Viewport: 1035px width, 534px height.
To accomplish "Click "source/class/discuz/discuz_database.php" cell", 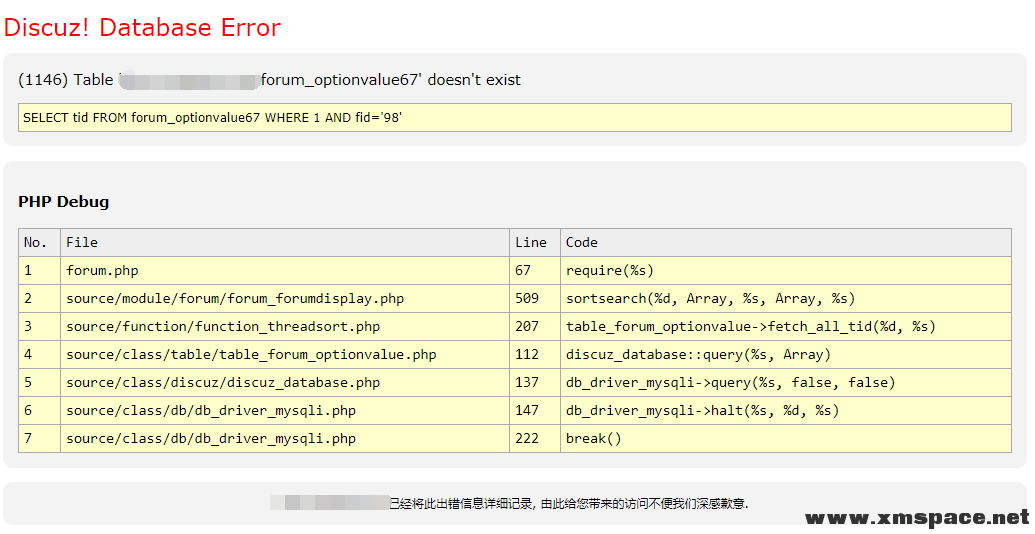I will (x=285, y=382).
